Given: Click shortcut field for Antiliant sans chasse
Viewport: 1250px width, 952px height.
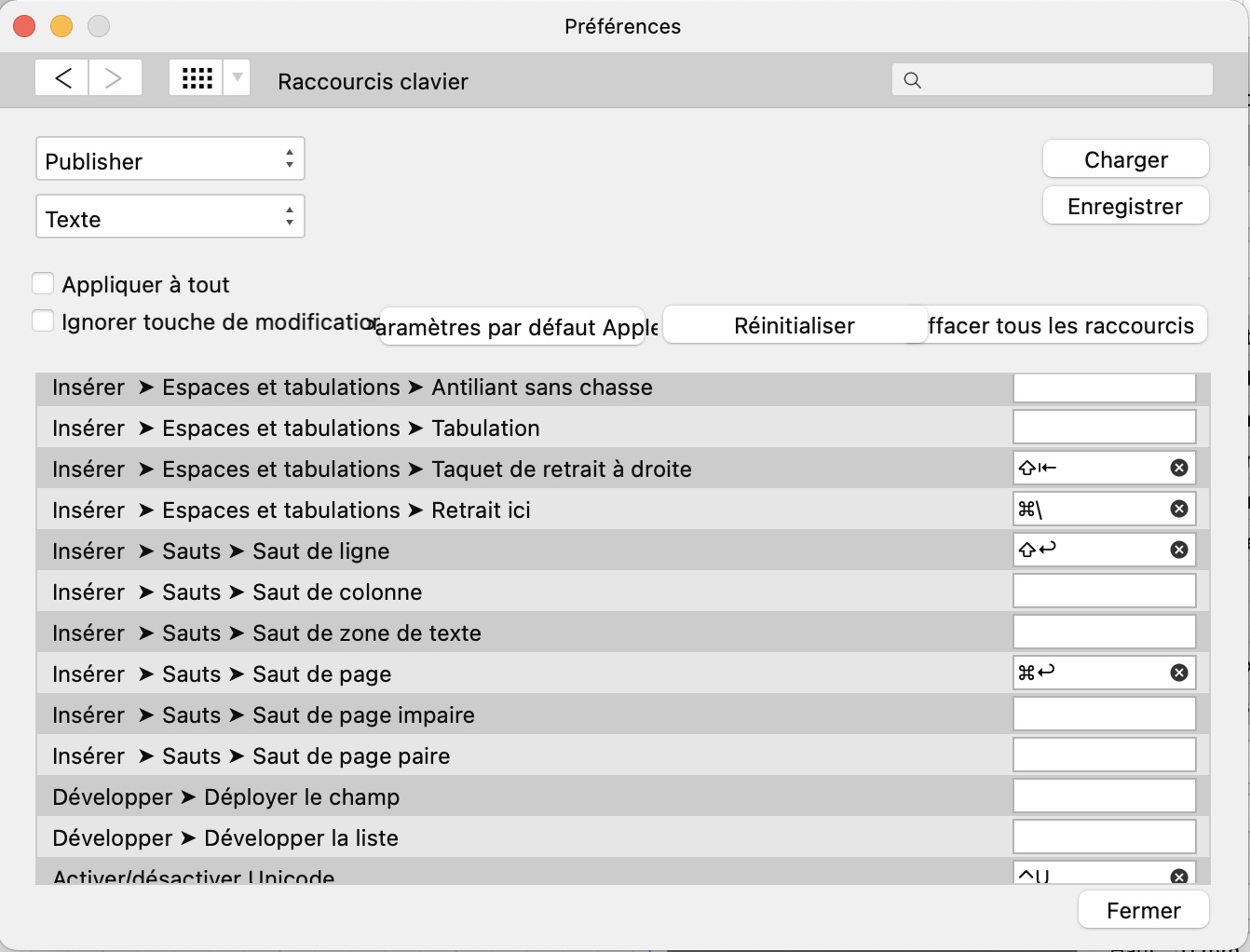Looking at the screenshot, I should tap(1105, 388).
